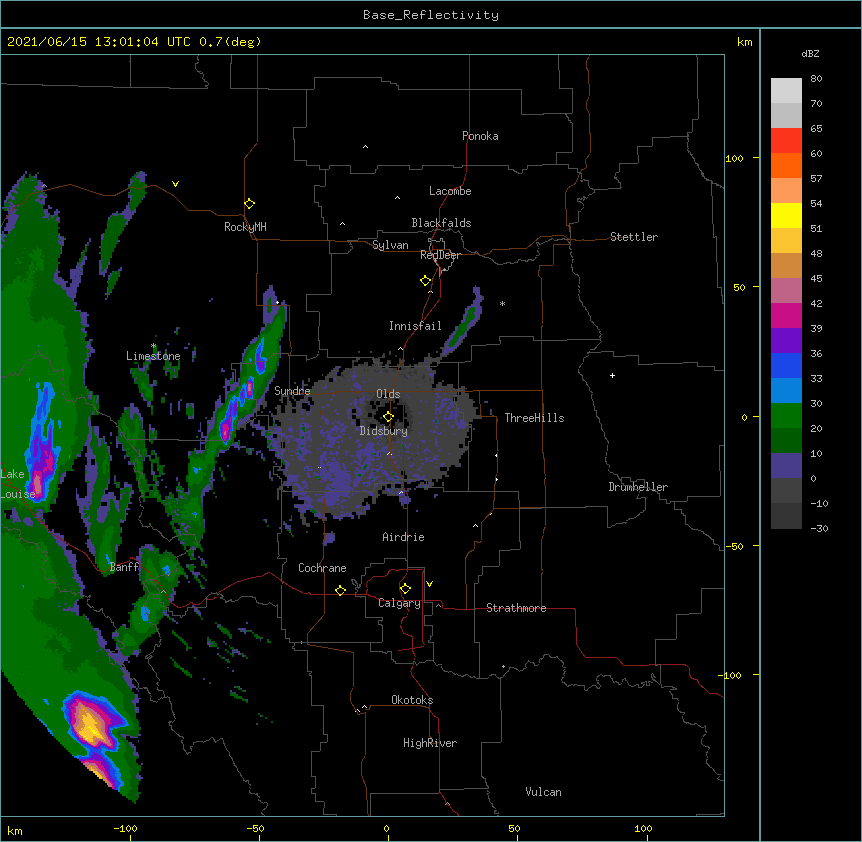Click the Banff label
This screenshot has width=862, height=842.
124,567
